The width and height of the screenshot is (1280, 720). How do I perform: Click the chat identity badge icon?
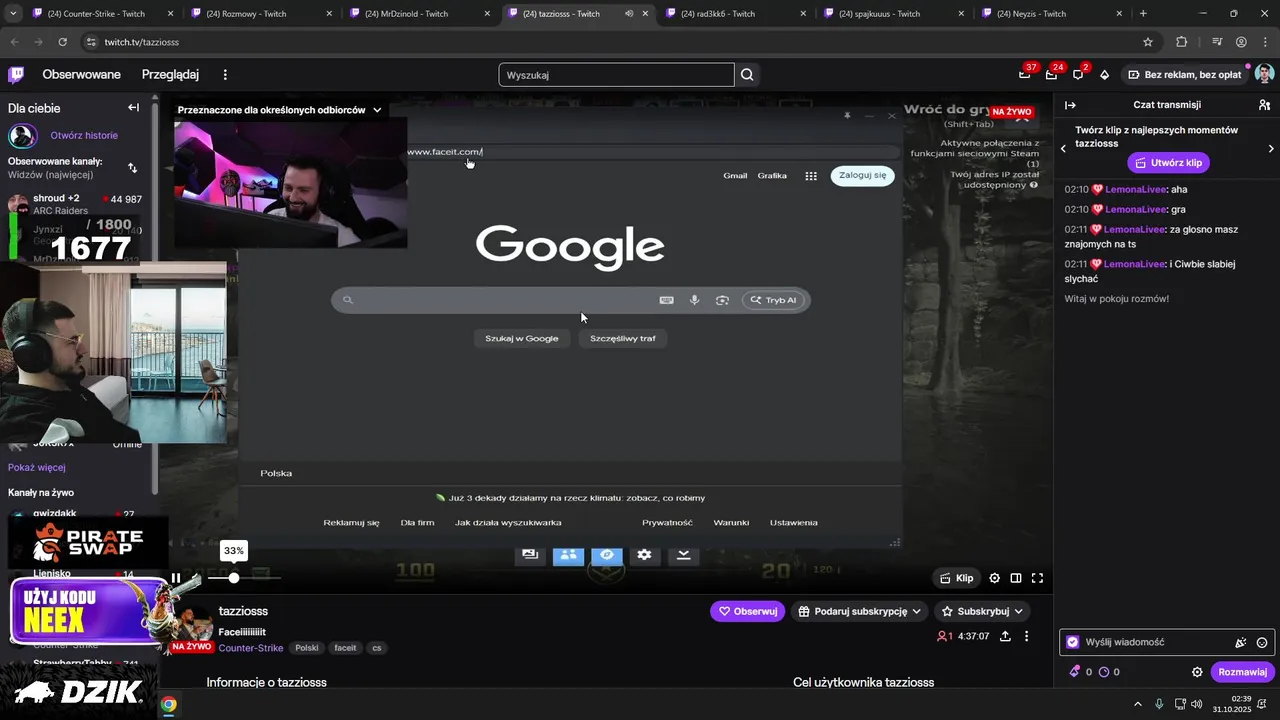(x=1073, y=642)
